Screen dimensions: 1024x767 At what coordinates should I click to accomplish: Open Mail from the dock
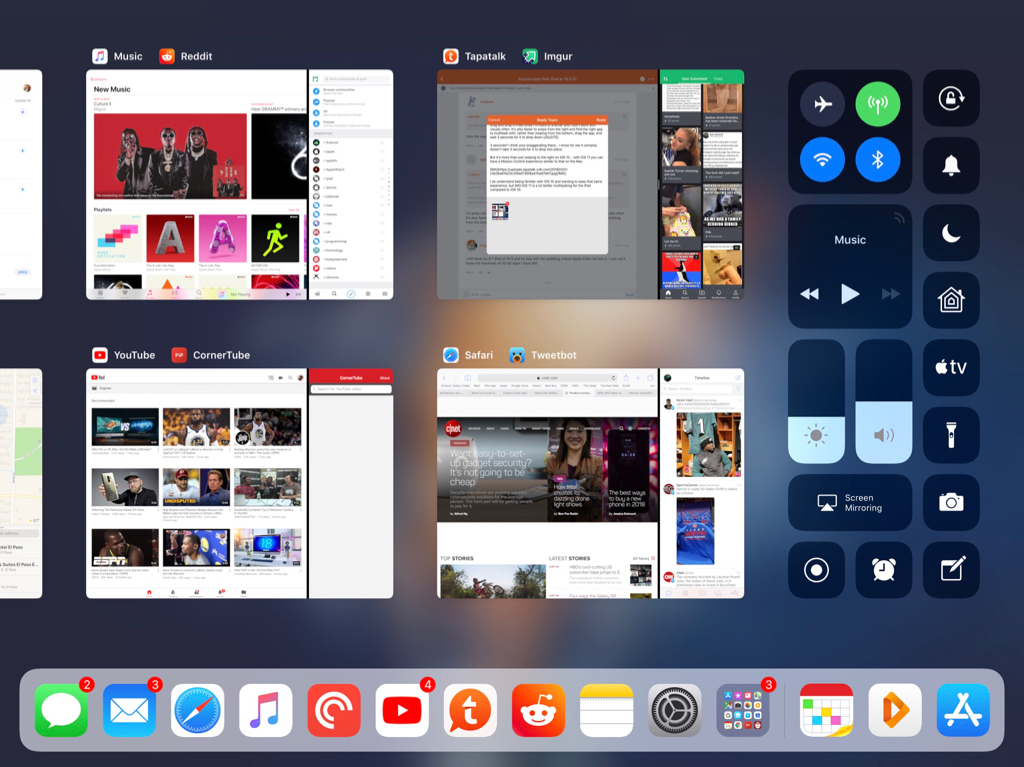129,710
